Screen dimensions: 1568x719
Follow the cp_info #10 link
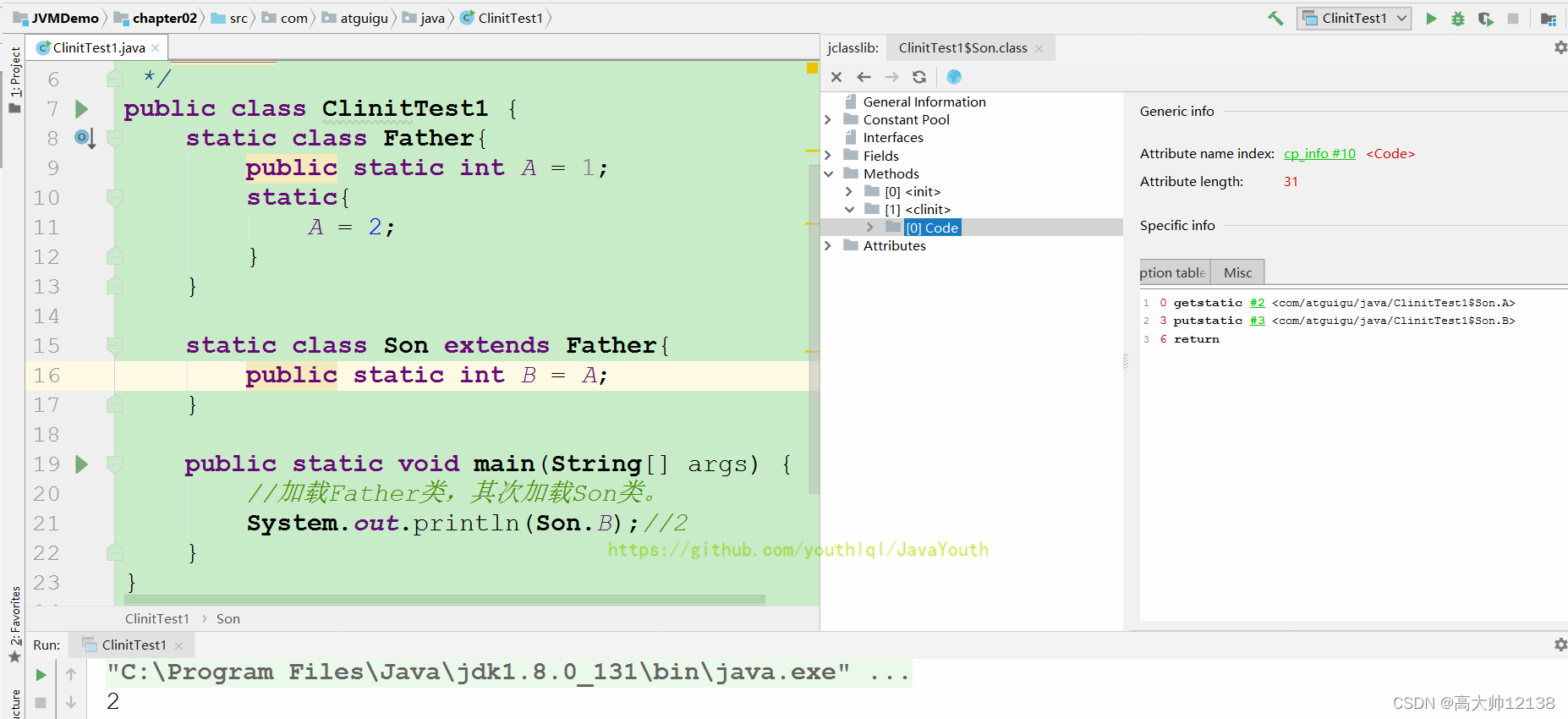coord(1319,154)
